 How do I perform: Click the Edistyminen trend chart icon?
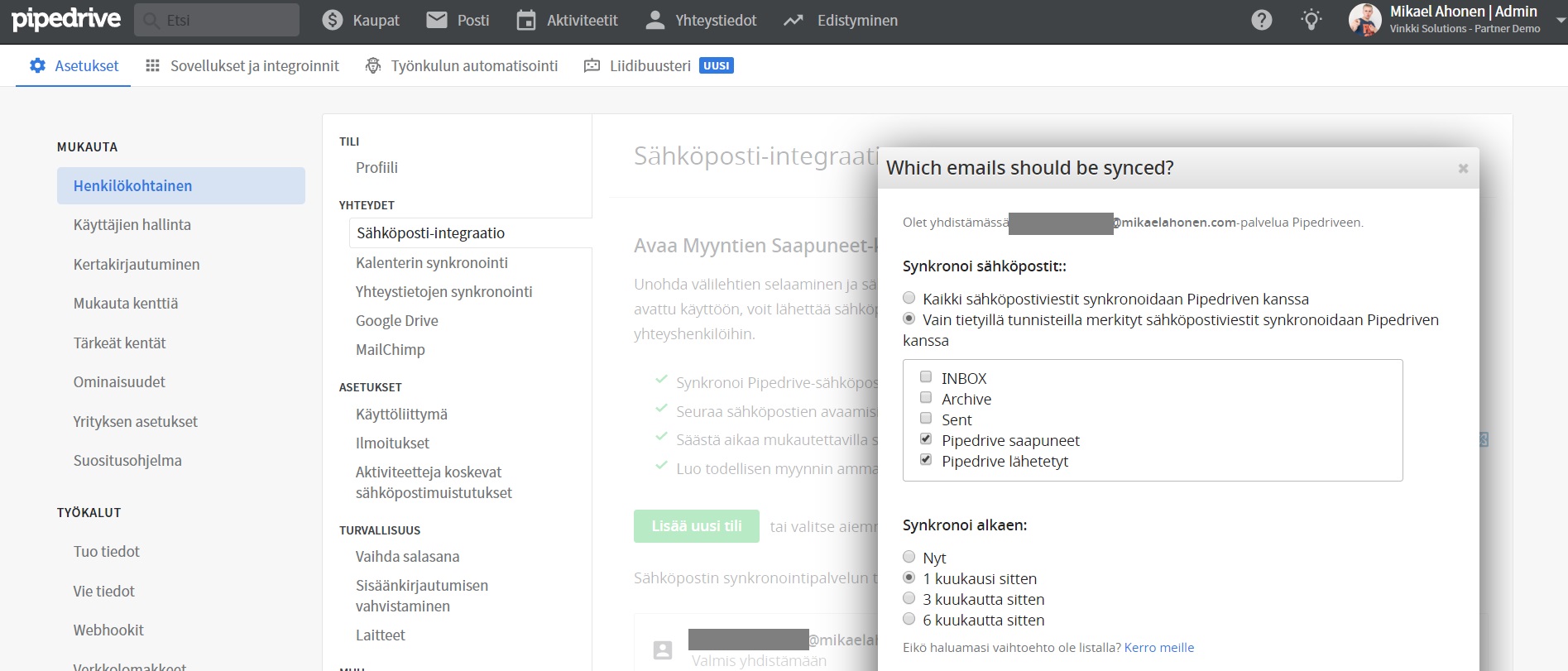click(794, 20)
